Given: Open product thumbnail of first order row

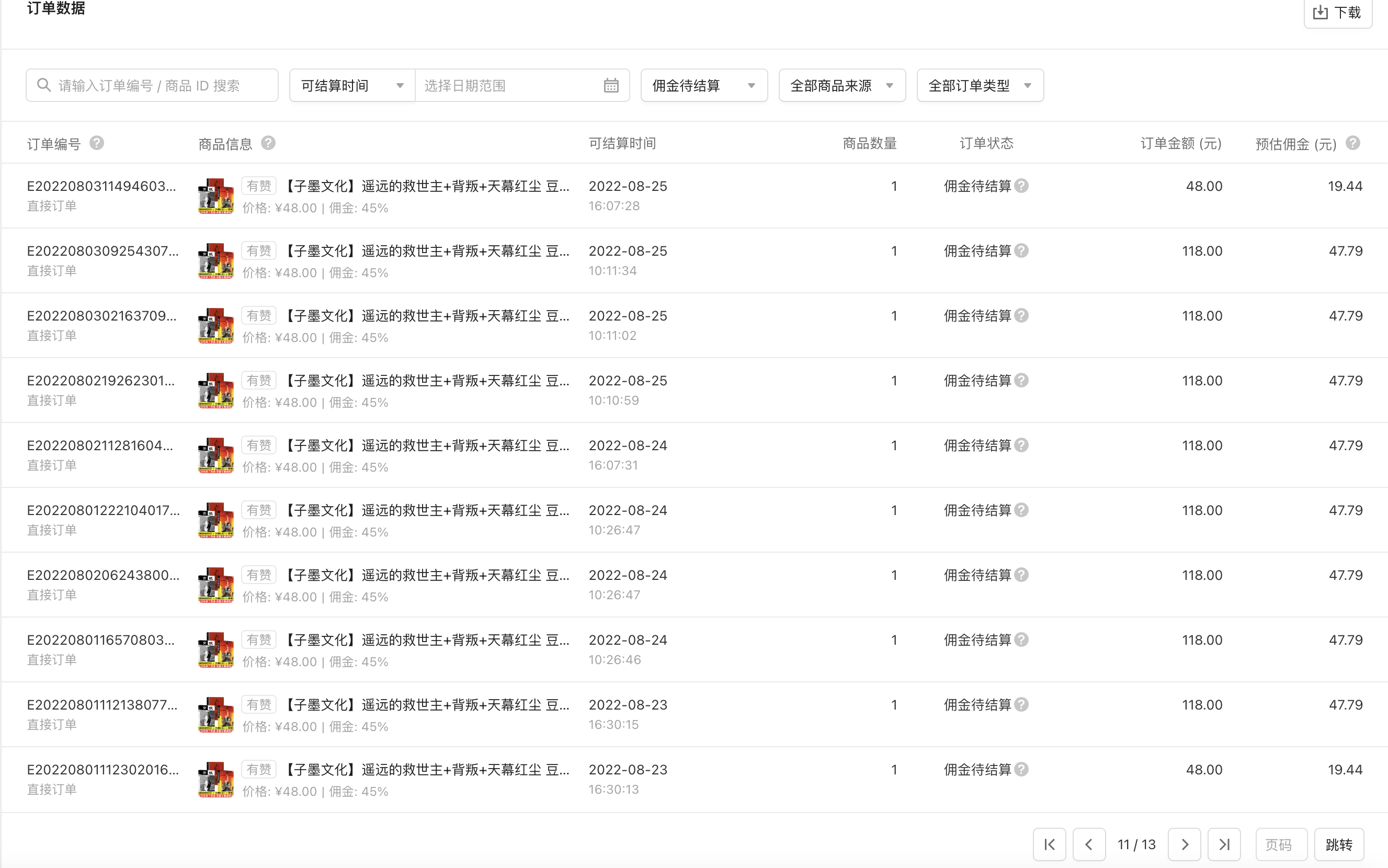Looking at the screenshot, I should (216, 196).
